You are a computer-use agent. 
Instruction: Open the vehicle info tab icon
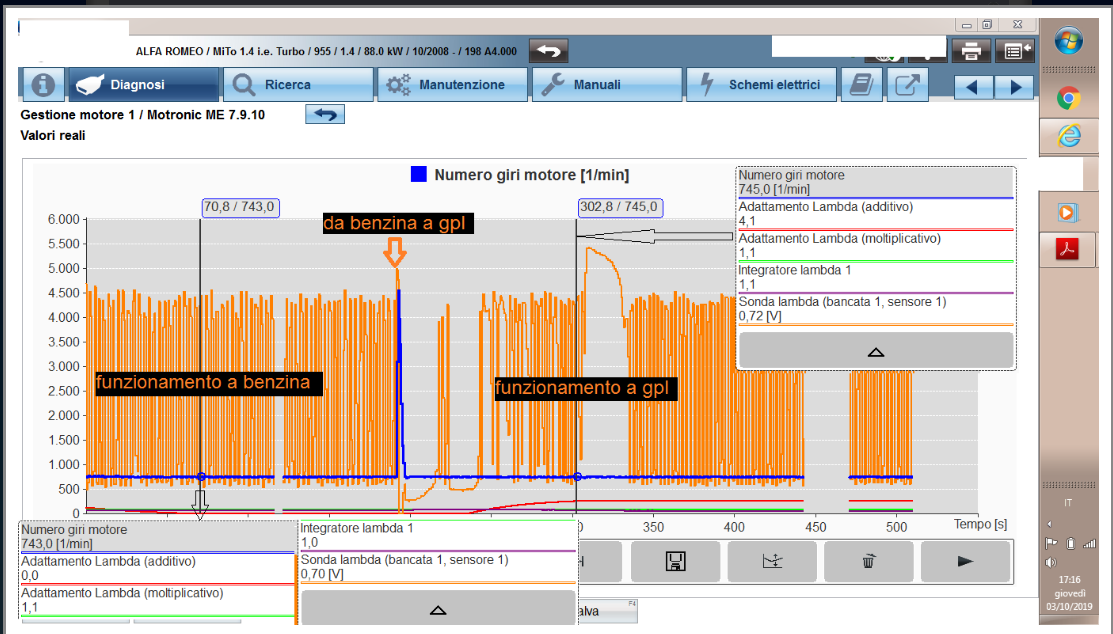click(43, 84)
